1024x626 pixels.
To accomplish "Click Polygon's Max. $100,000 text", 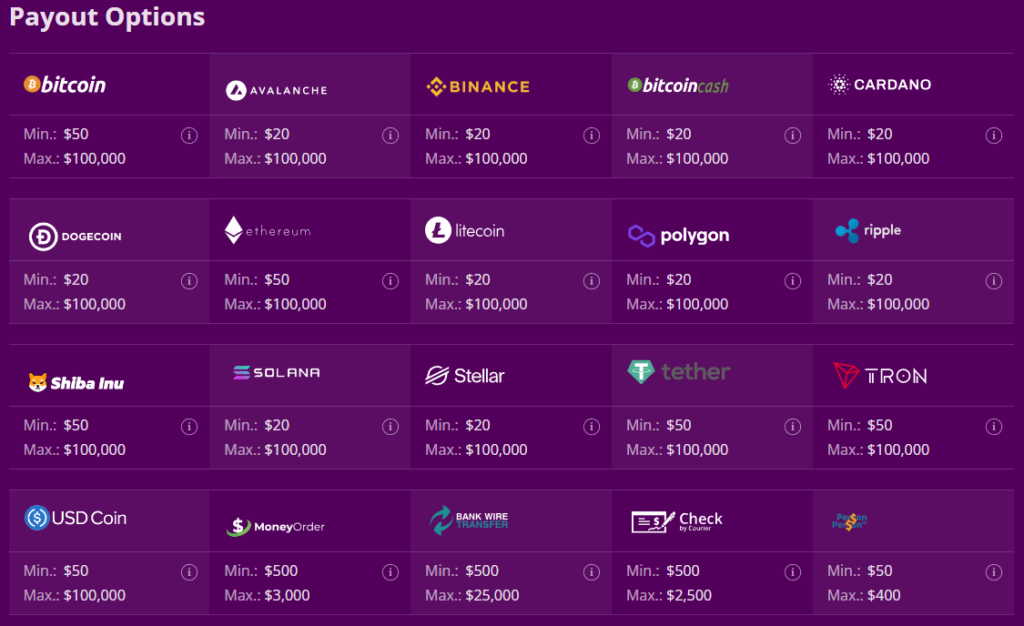I will point(677,304).
